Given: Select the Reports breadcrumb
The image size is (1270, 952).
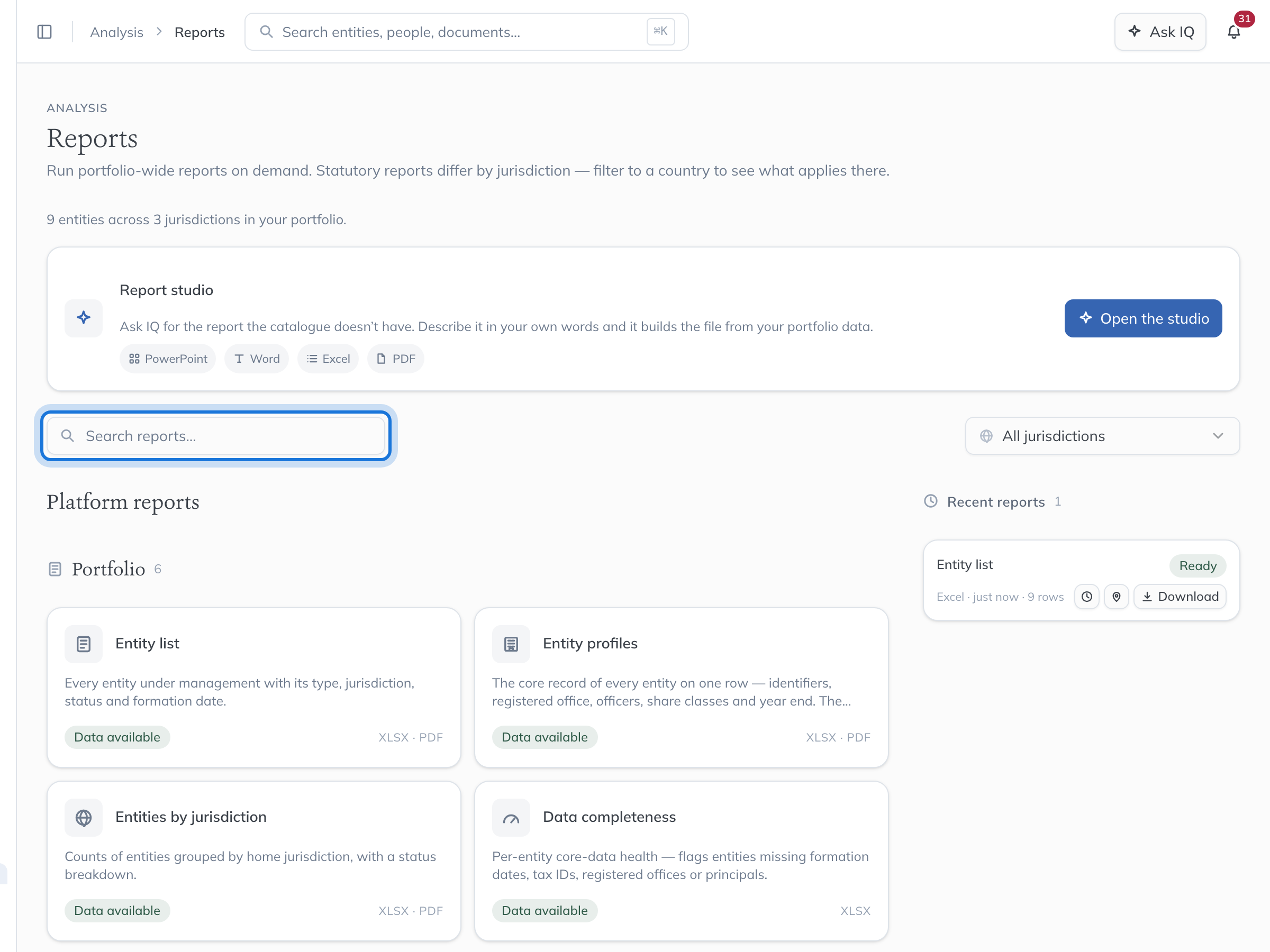Looking at the screenshot, I should point(199,32).
